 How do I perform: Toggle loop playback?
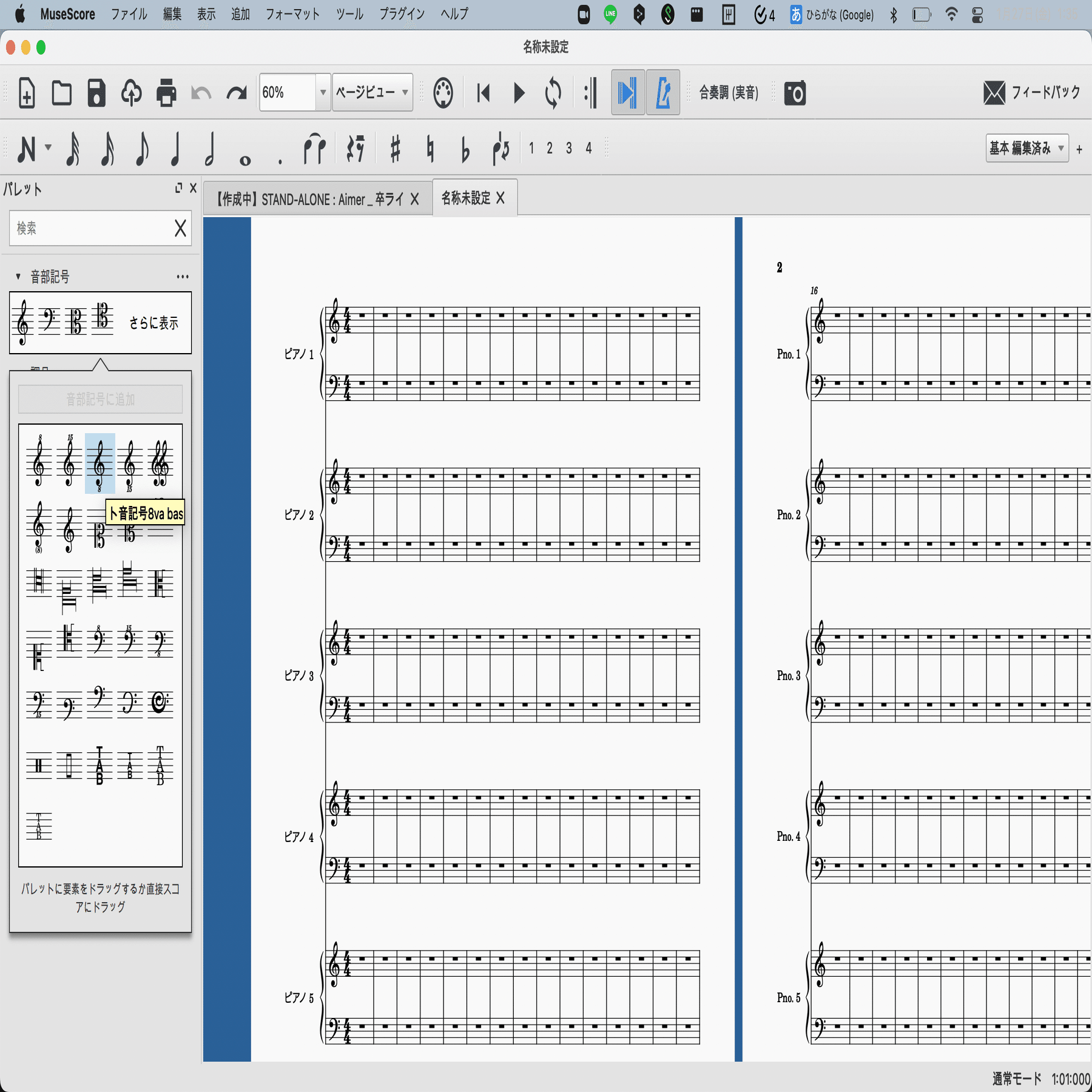553,93
